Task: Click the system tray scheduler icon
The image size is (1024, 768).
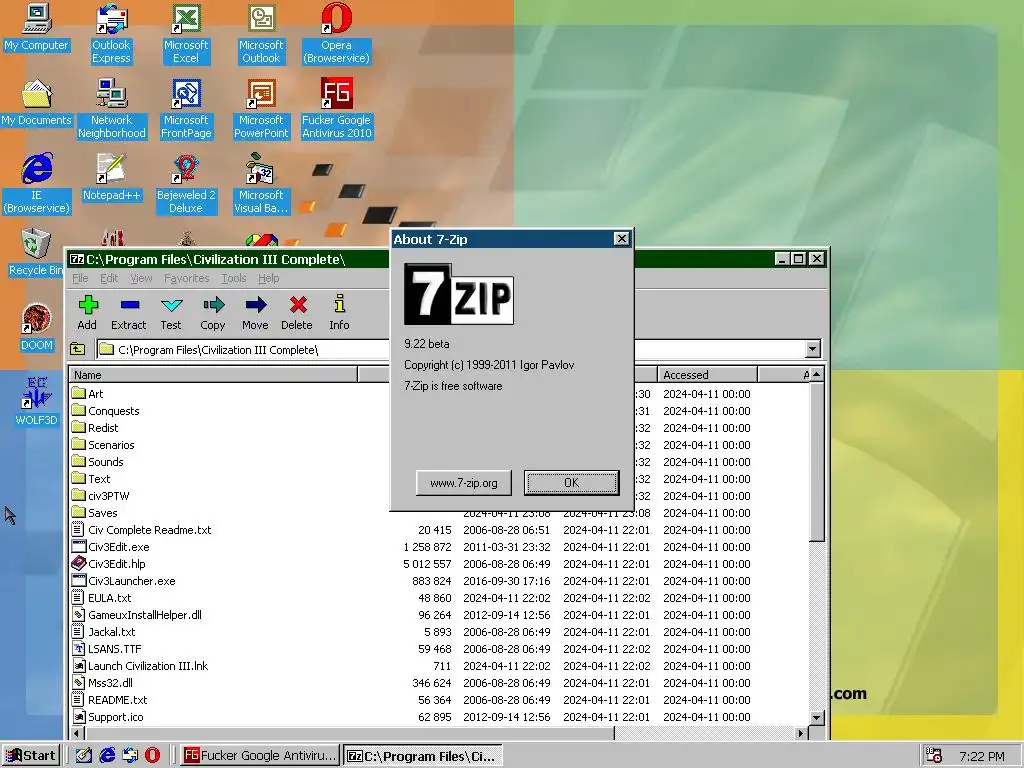Action: 934,756
